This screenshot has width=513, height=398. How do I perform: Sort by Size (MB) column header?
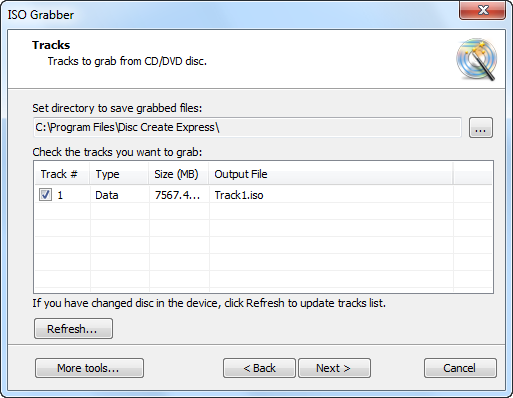point(178,174)
